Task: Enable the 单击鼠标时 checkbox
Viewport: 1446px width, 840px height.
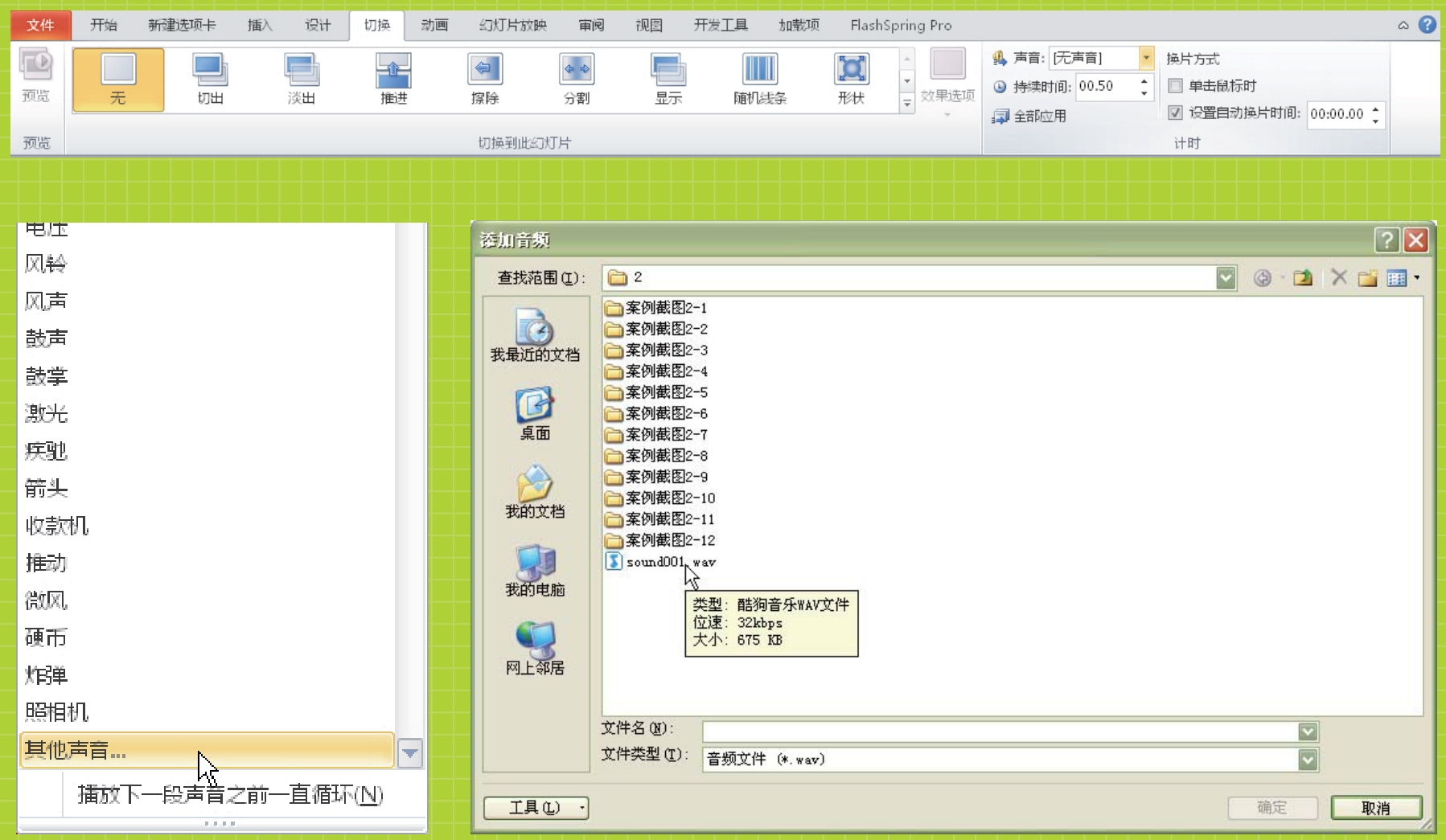Action: point(1176,86)
